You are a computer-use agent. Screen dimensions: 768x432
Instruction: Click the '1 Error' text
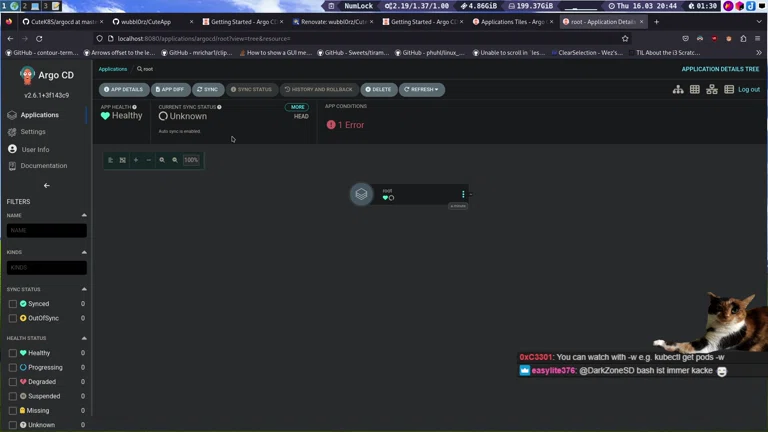pyautogui.click(x=351, y=125)
